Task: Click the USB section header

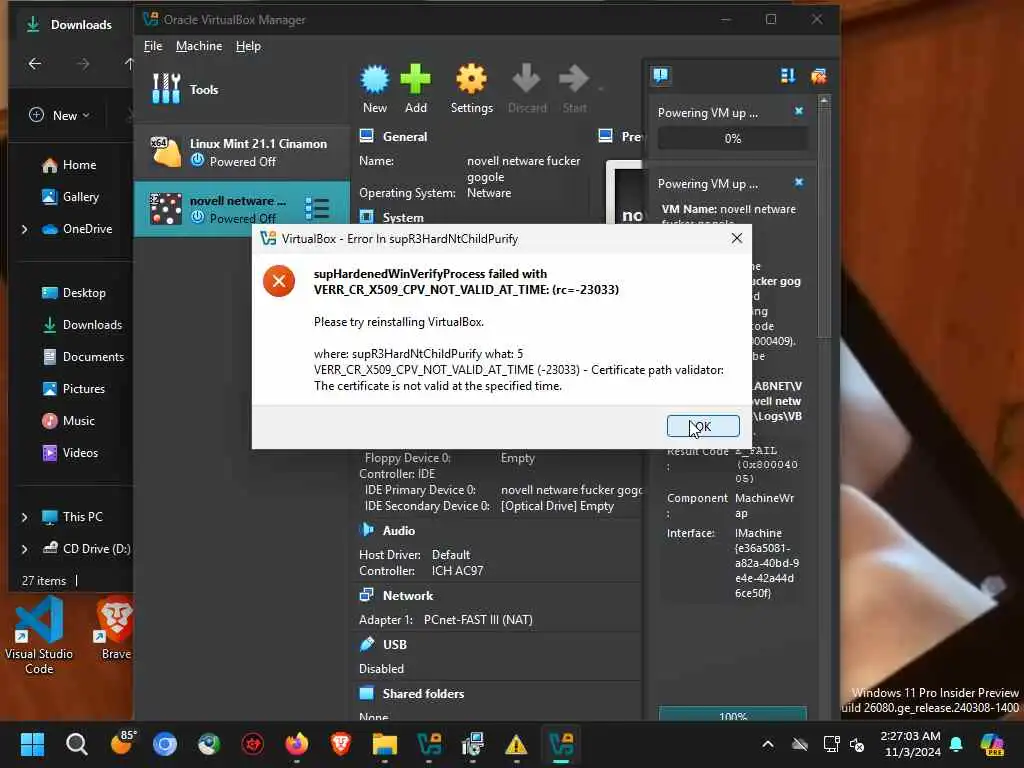Action: pyautogui.click(x=394, y=645)
